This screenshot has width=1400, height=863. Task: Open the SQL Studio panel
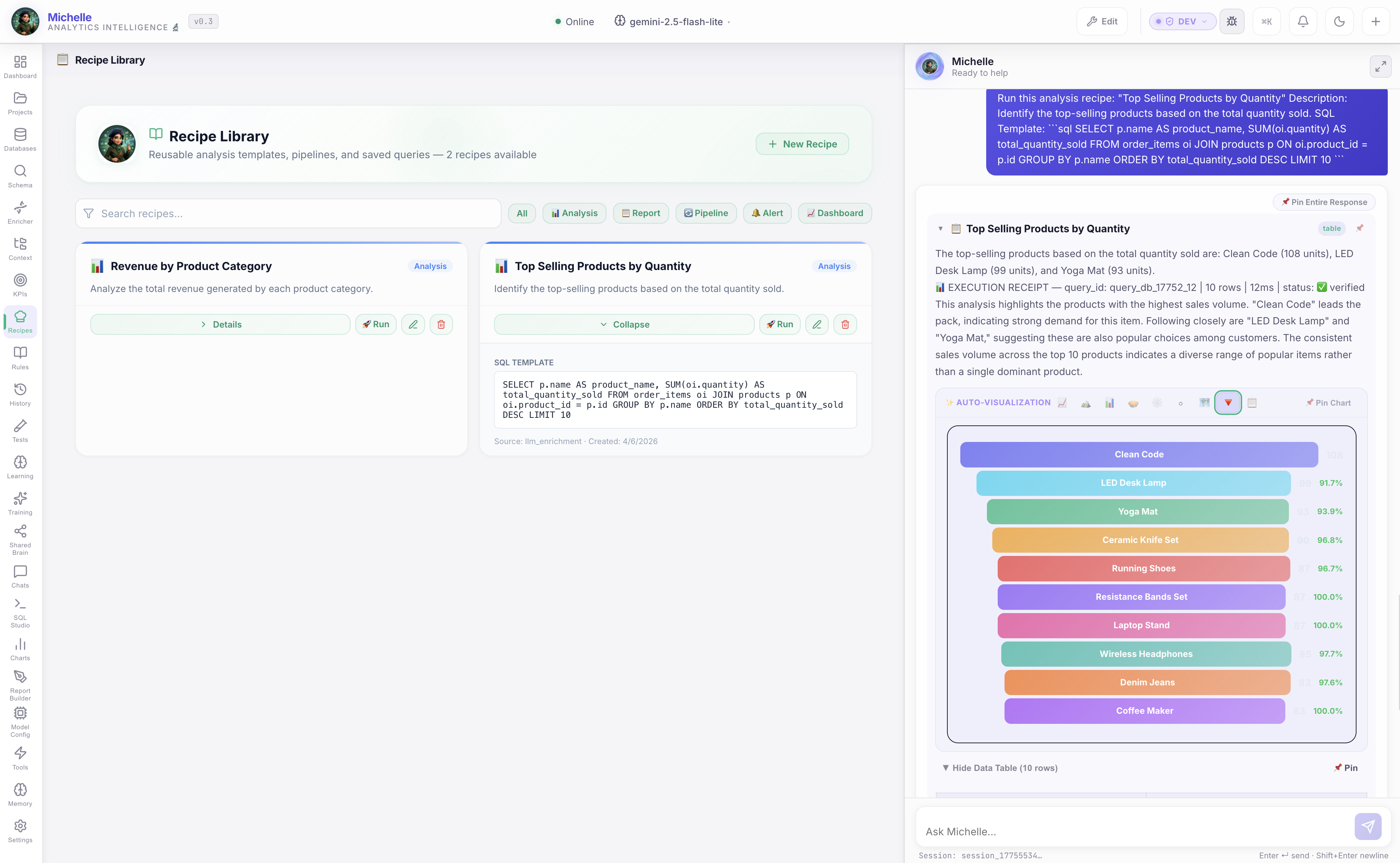coord(20,612)
